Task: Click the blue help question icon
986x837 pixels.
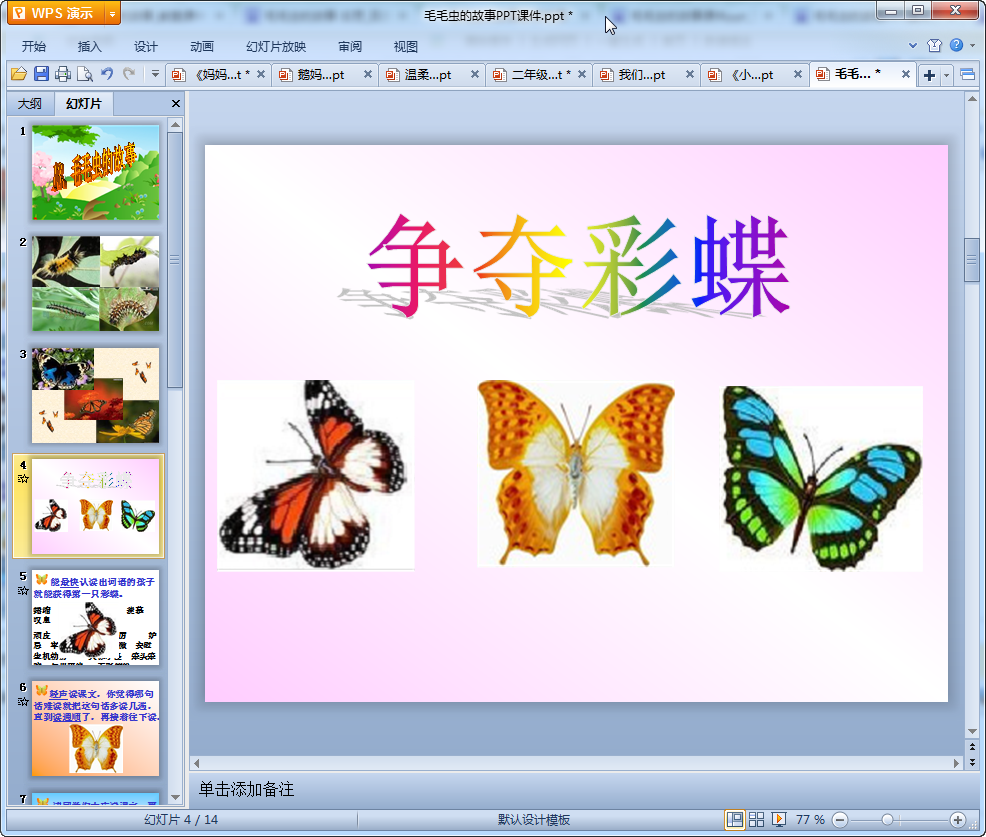Action: pyautogui.click(x=956, y=45)
